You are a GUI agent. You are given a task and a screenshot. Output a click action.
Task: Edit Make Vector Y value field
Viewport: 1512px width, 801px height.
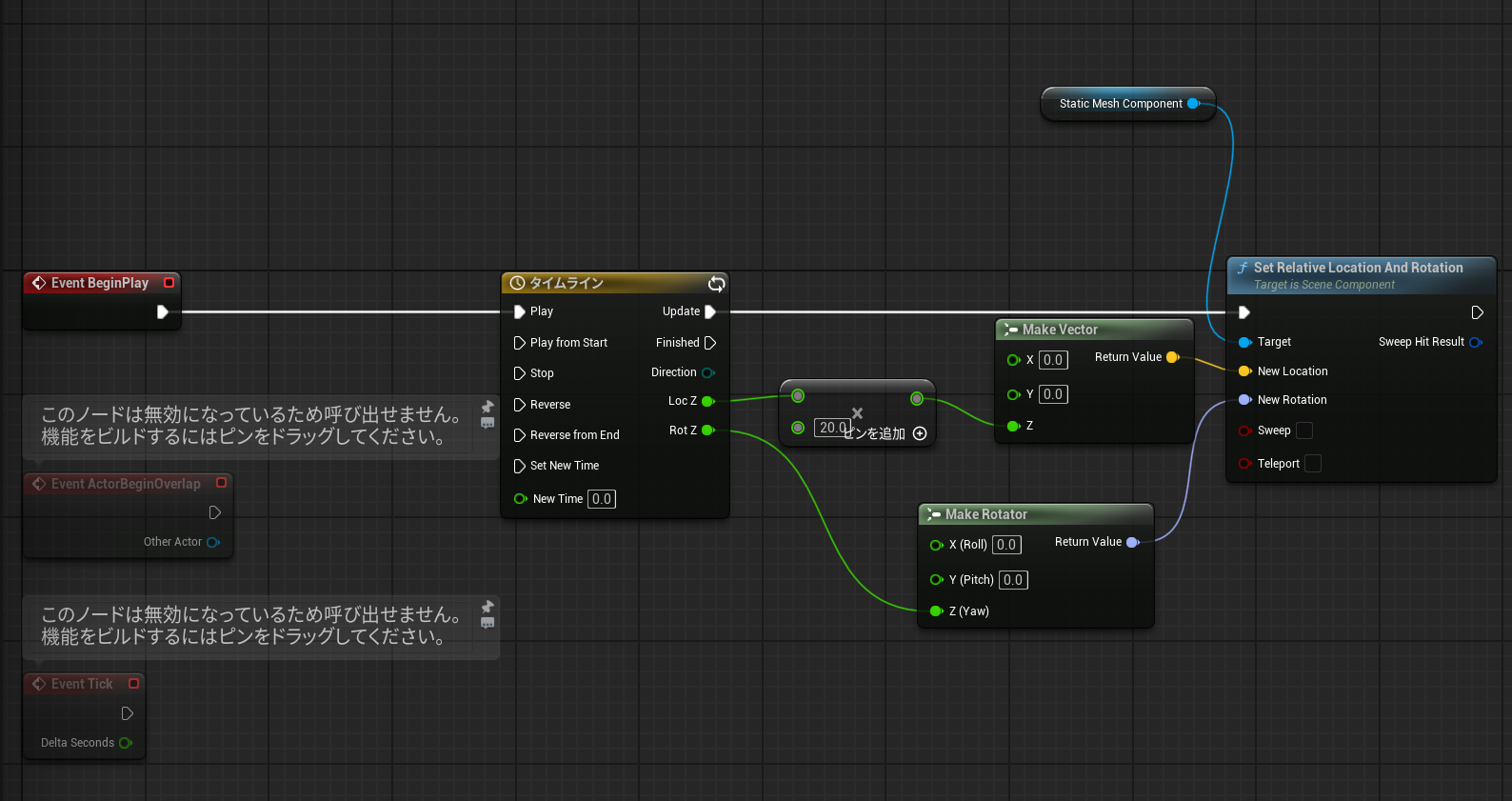(x=1053, y=394)
